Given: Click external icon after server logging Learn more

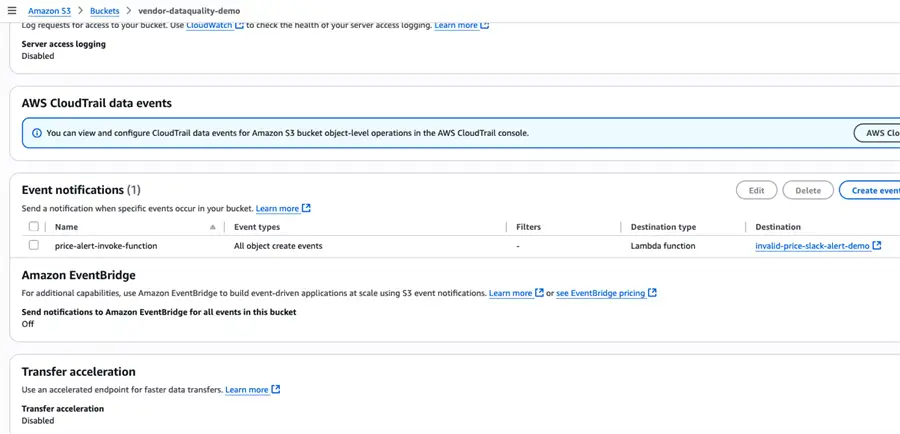Looking at the screenshot, I should (x=485, y=26).
